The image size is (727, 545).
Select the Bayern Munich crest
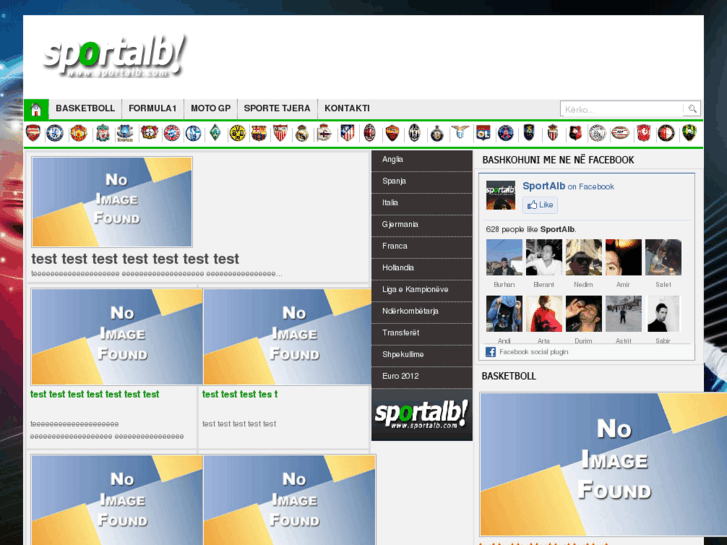172,133
